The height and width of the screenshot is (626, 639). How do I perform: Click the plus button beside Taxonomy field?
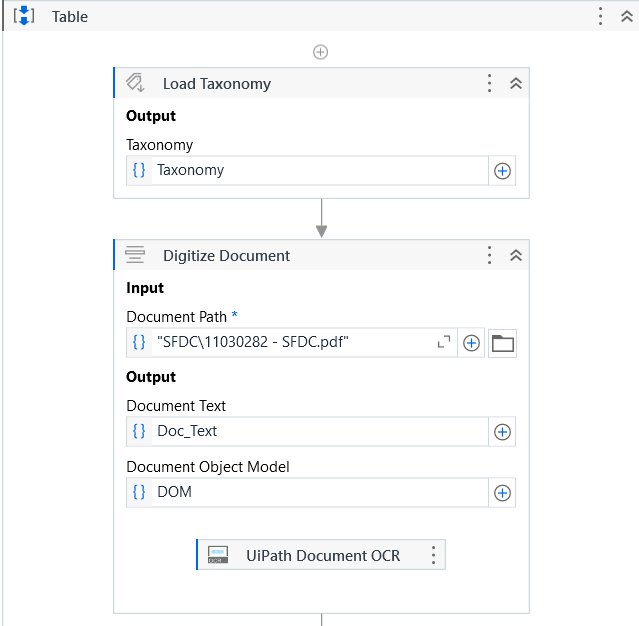503,171
